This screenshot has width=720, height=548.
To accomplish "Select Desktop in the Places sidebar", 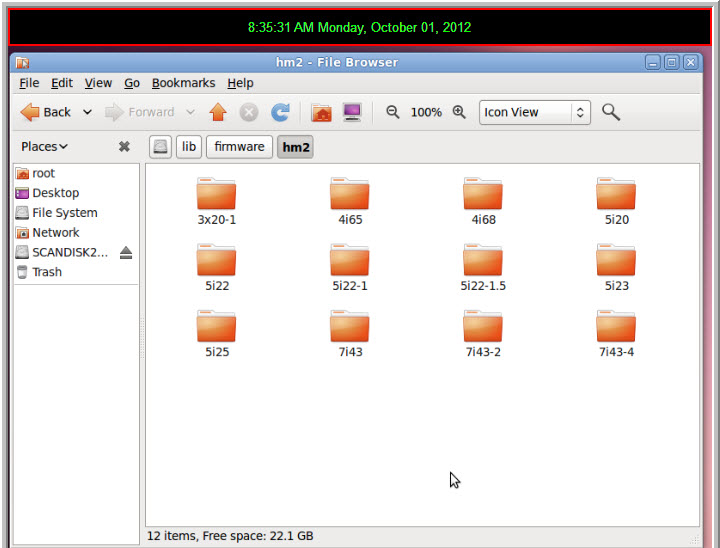I will (x=76, y=193).
